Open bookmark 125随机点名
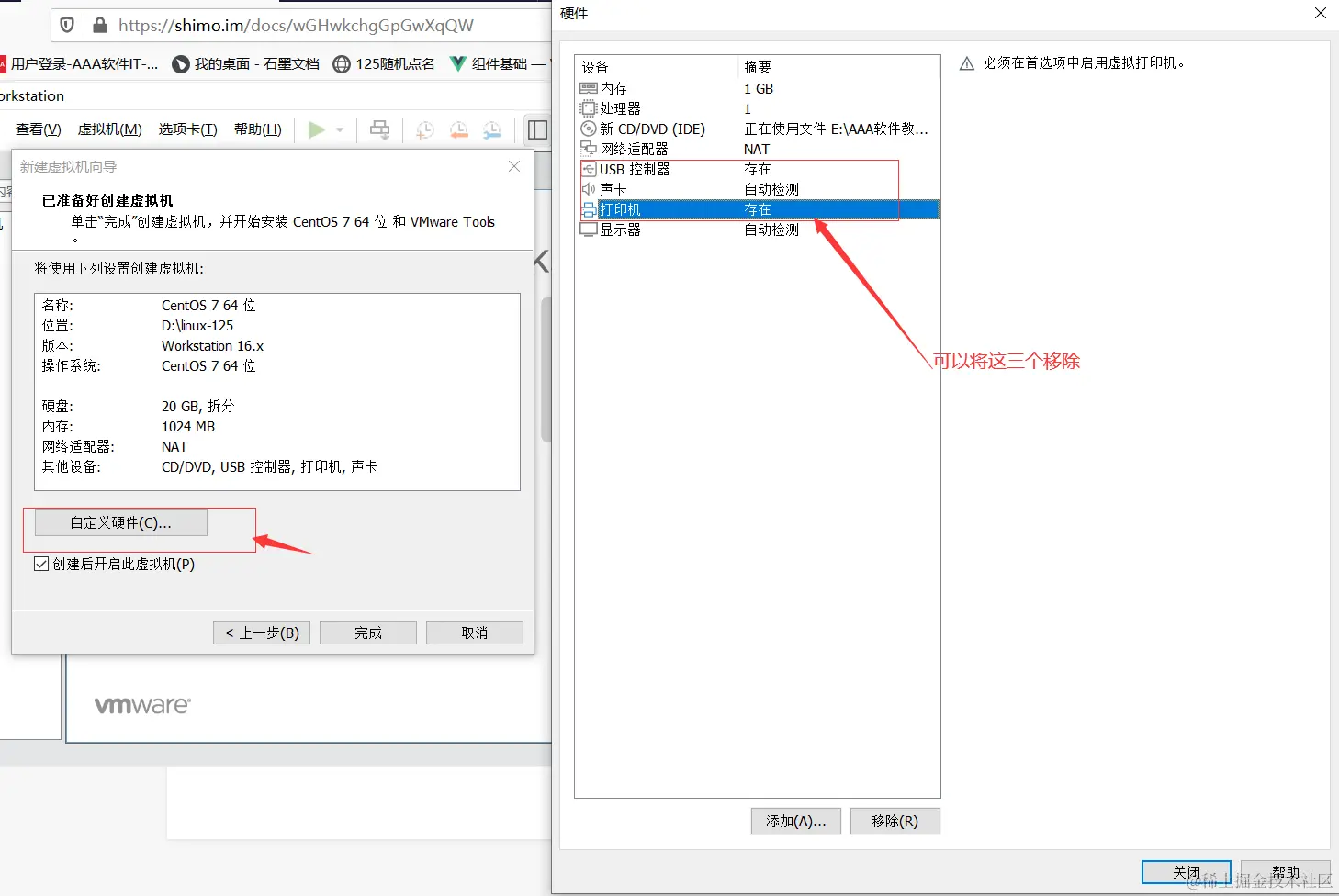 tap(384, 63)
